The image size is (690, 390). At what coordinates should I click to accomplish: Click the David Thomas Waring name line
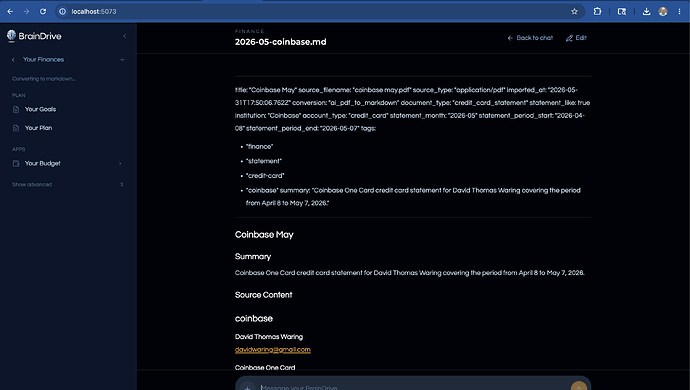tap(269, 337)
